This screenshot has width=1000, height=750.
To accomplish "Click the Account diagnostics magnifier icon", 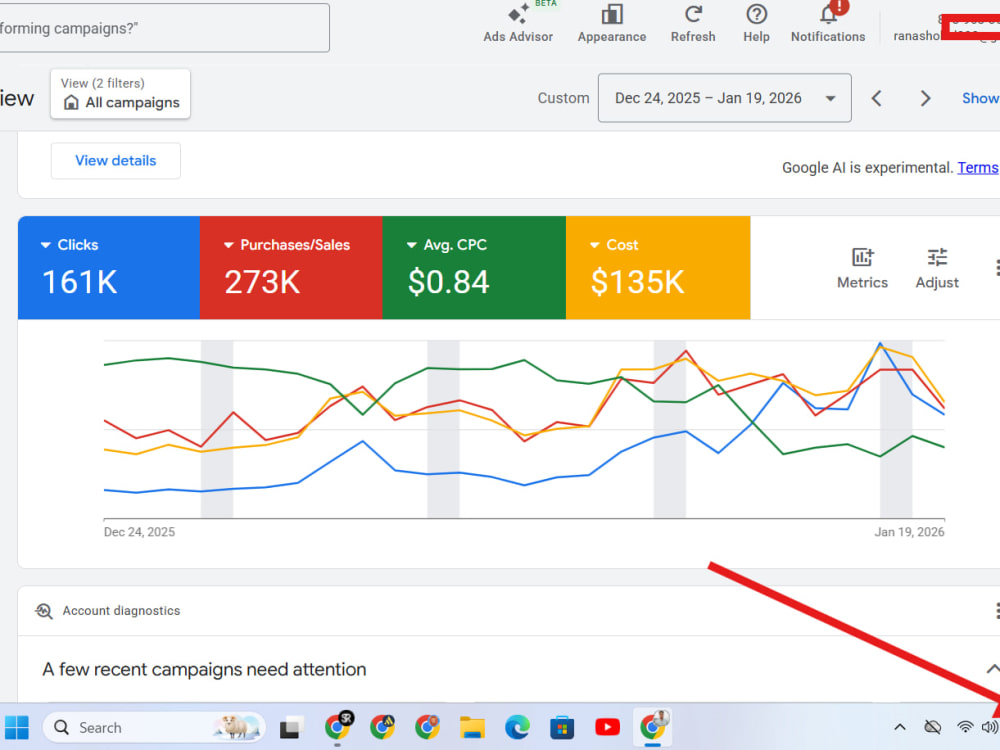I will [x=43, y=611].
